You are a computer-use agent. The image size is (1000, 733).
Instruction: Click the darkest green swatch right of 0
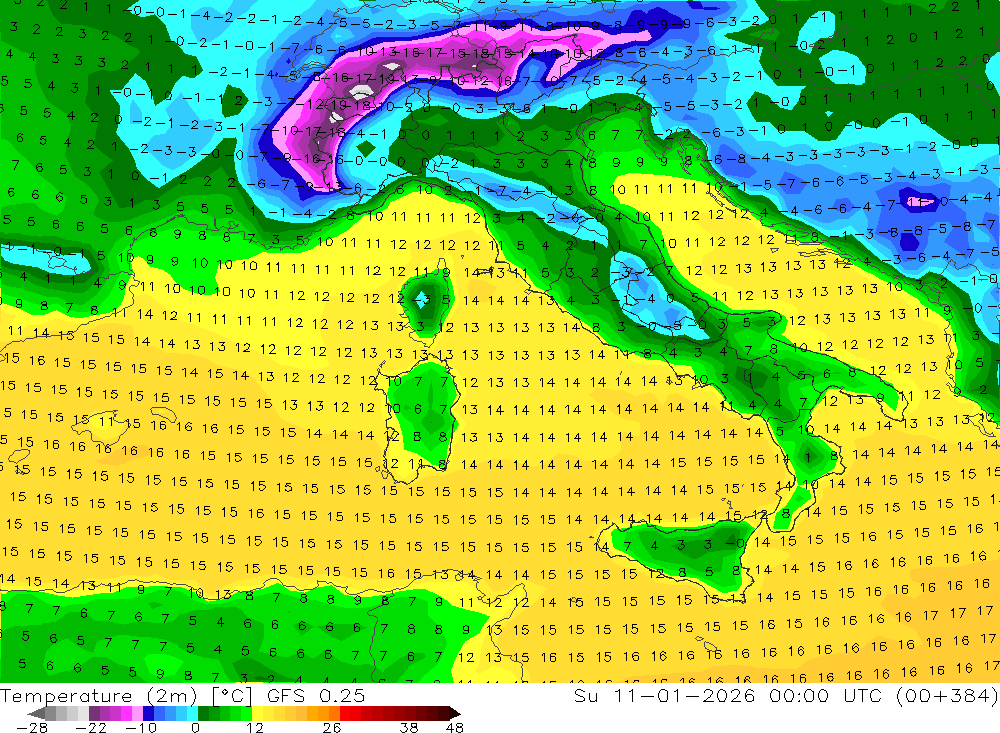coord(203,714)
